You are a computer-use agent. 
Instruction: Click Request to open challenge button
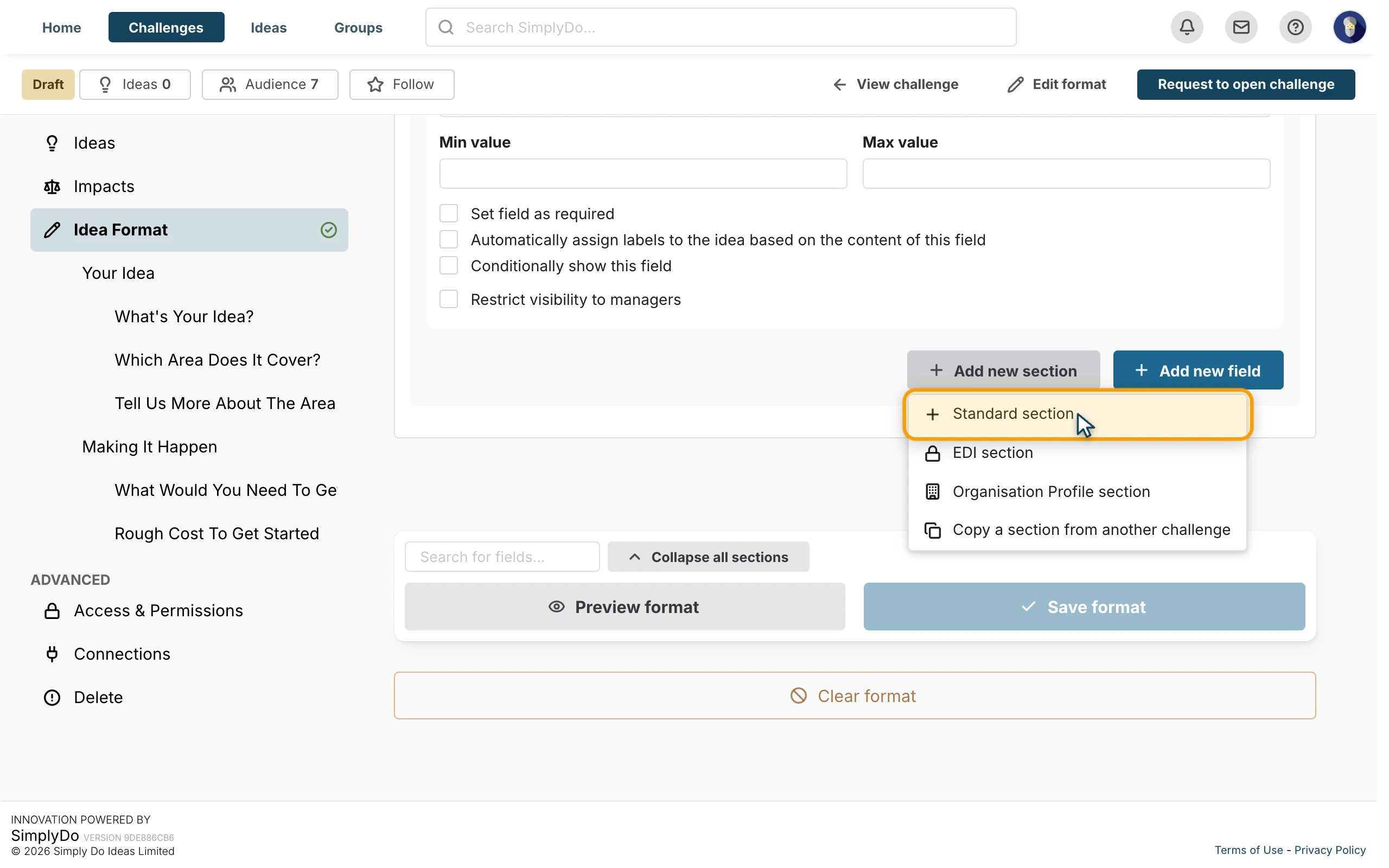(x=1246, y=85)
